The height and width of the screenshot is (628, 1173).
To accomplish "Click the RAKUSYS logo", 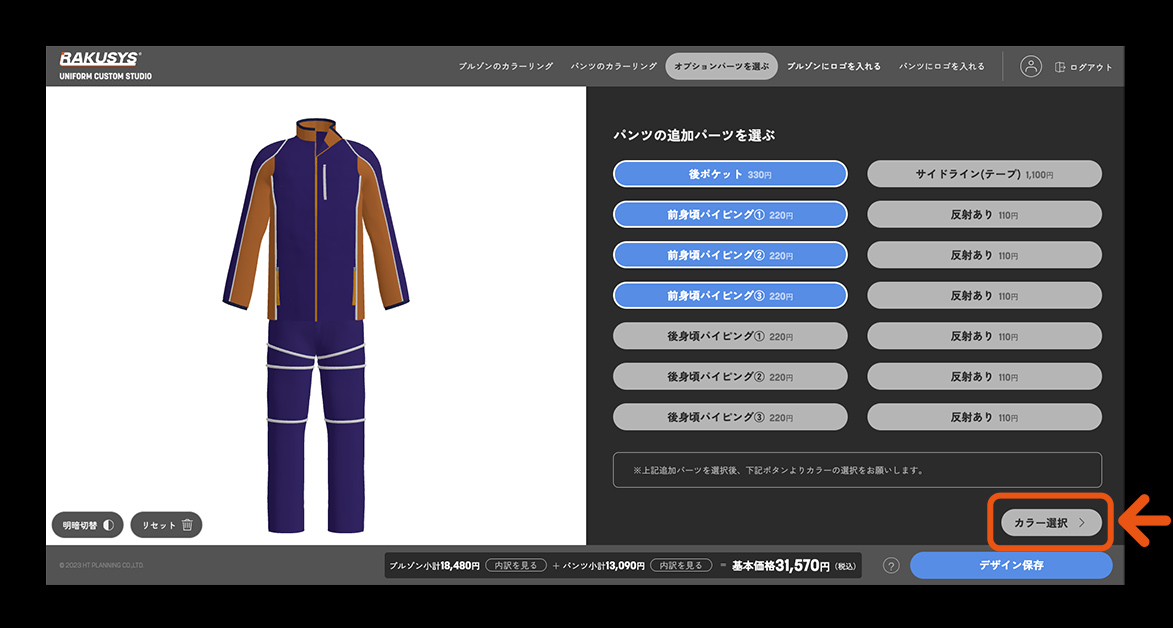I will [x=101, y=59].
